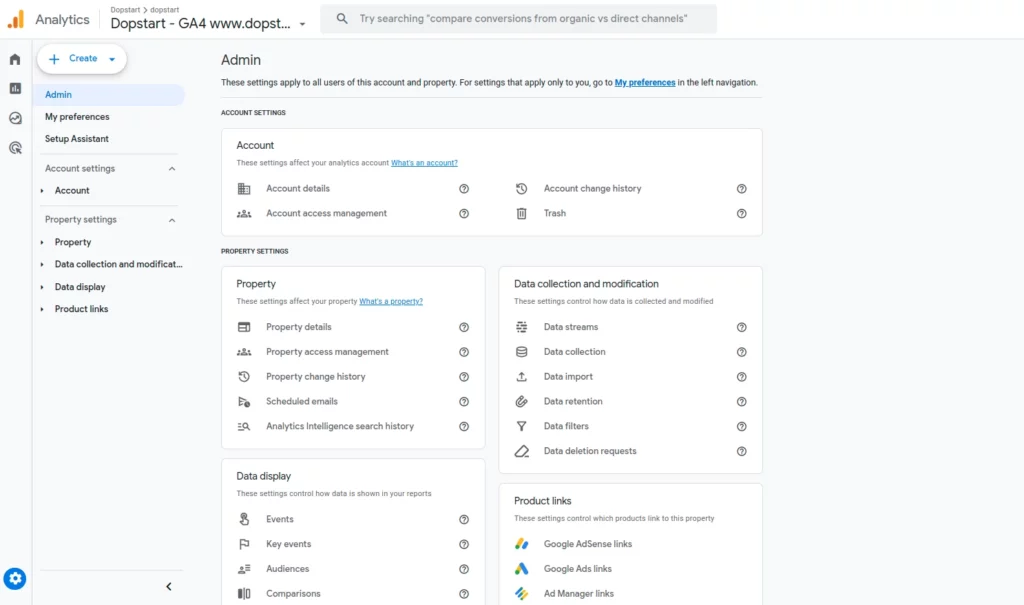
Task: Open the Home icon in left rail
Action: coord(15,59)
